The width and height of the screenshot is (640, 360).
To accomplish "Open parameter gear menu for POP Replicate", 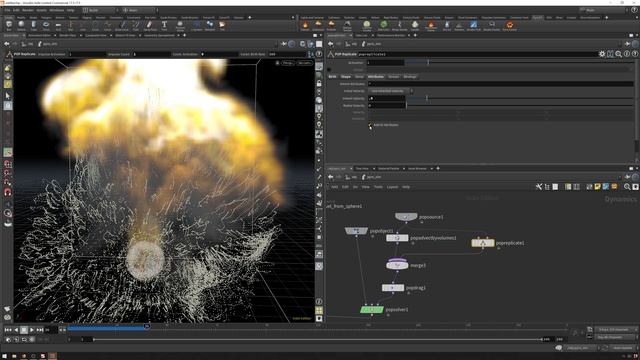I will click(x=602, y=54).
